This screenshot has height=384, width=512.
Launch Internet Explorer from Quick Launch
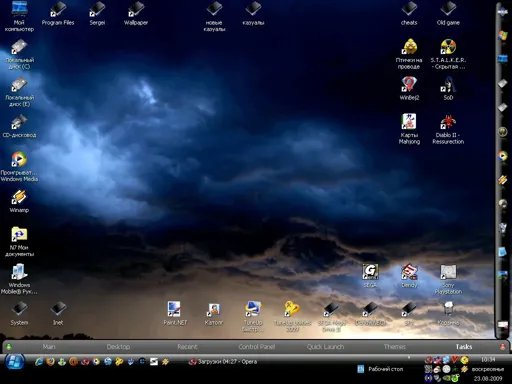[x=39, y=362]
